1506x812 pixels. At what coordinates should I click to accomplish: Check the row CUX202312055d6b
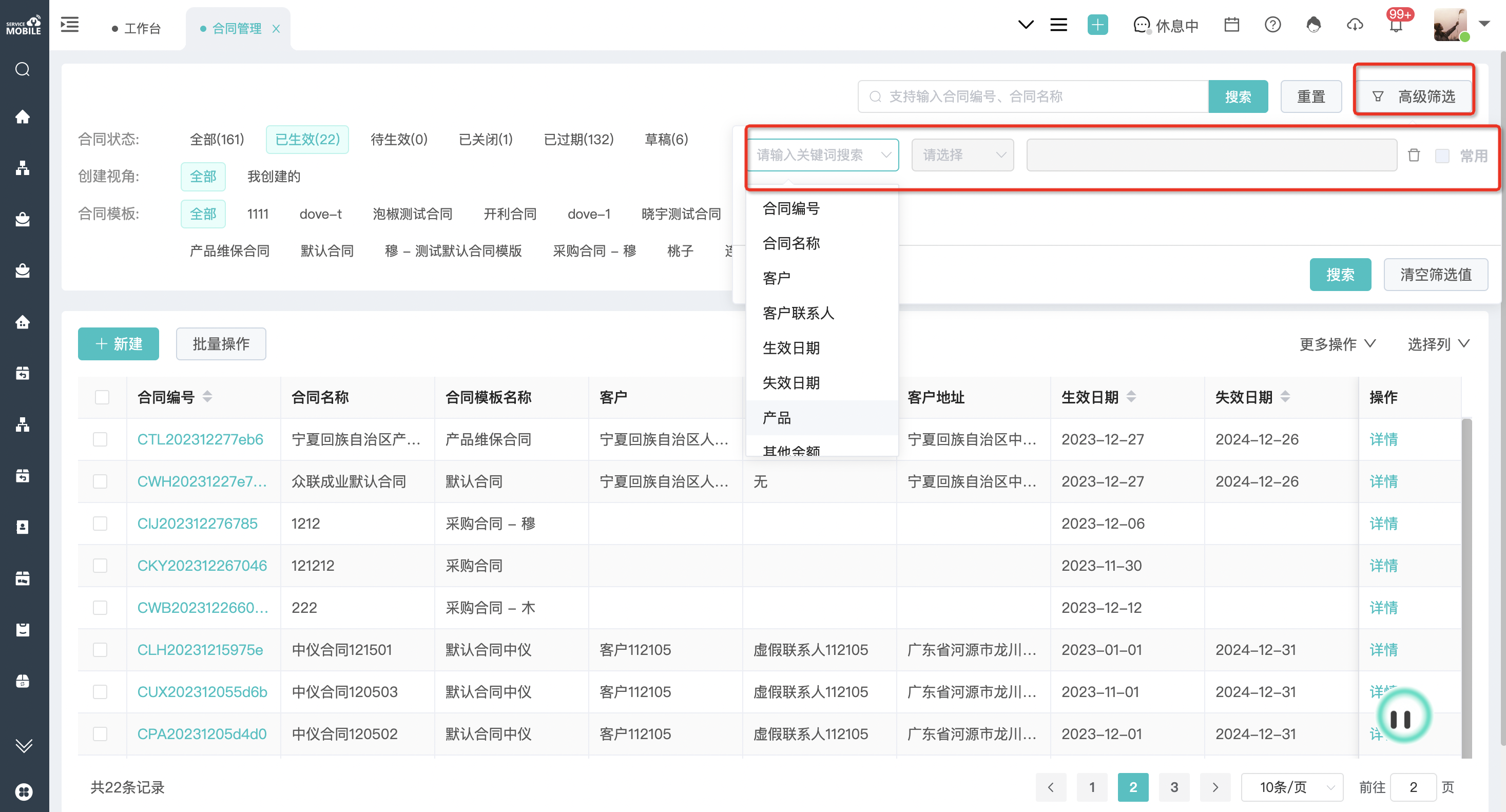[x=101, y=692]
